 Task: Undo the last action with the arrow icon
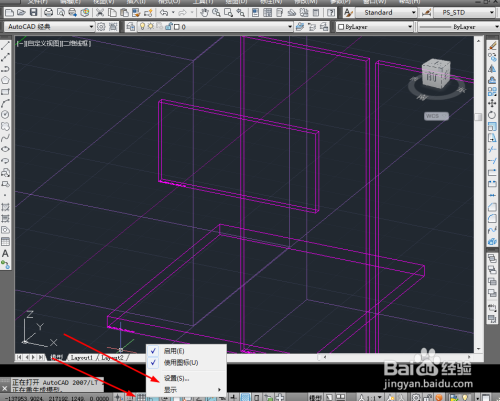pos(164,13)
